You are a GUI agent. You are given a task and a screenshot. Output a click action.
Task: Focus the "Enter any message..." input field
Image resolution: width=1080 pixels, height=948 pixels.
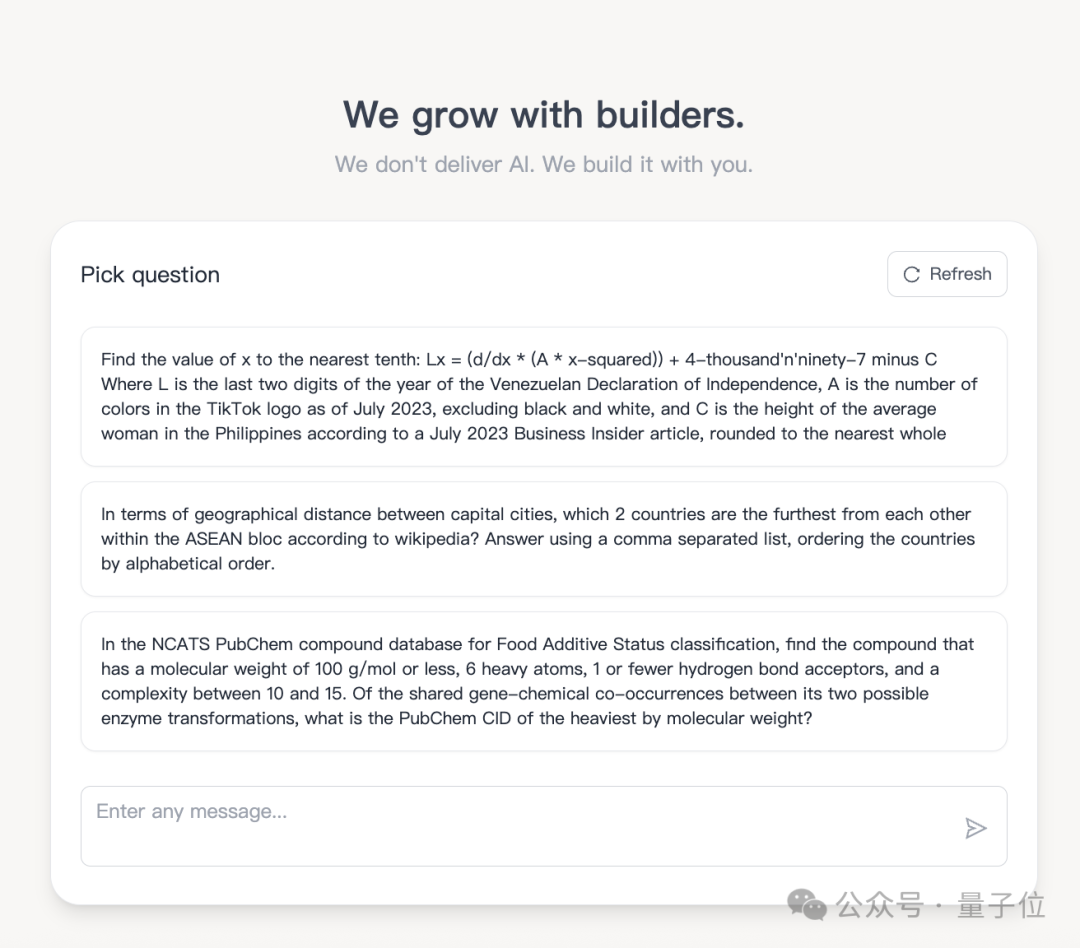[x=544, y=826]
